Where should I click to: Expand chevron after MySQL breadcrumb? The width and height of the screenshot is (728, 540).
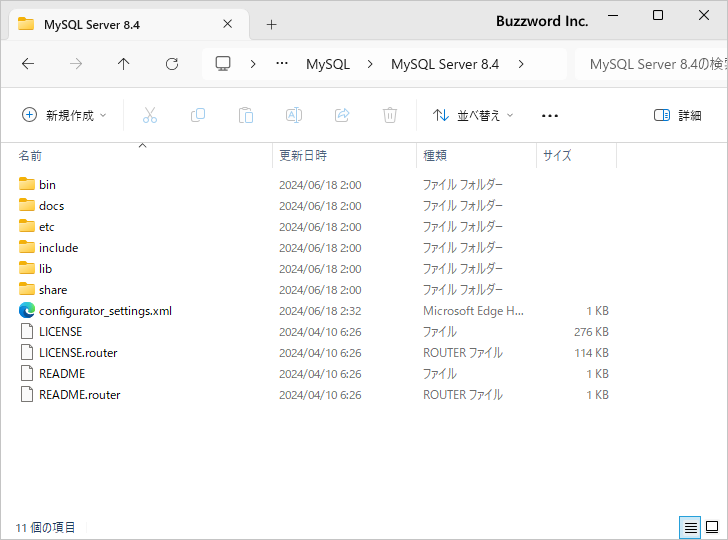(370, 64)
